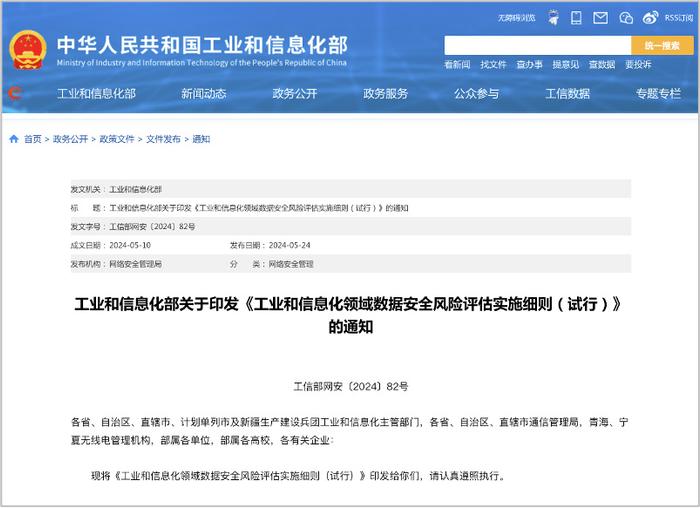Viewport: 700px width, 508px height.
Task: Open the 新闻动态 navigation menu
Action: click(203, 94)
